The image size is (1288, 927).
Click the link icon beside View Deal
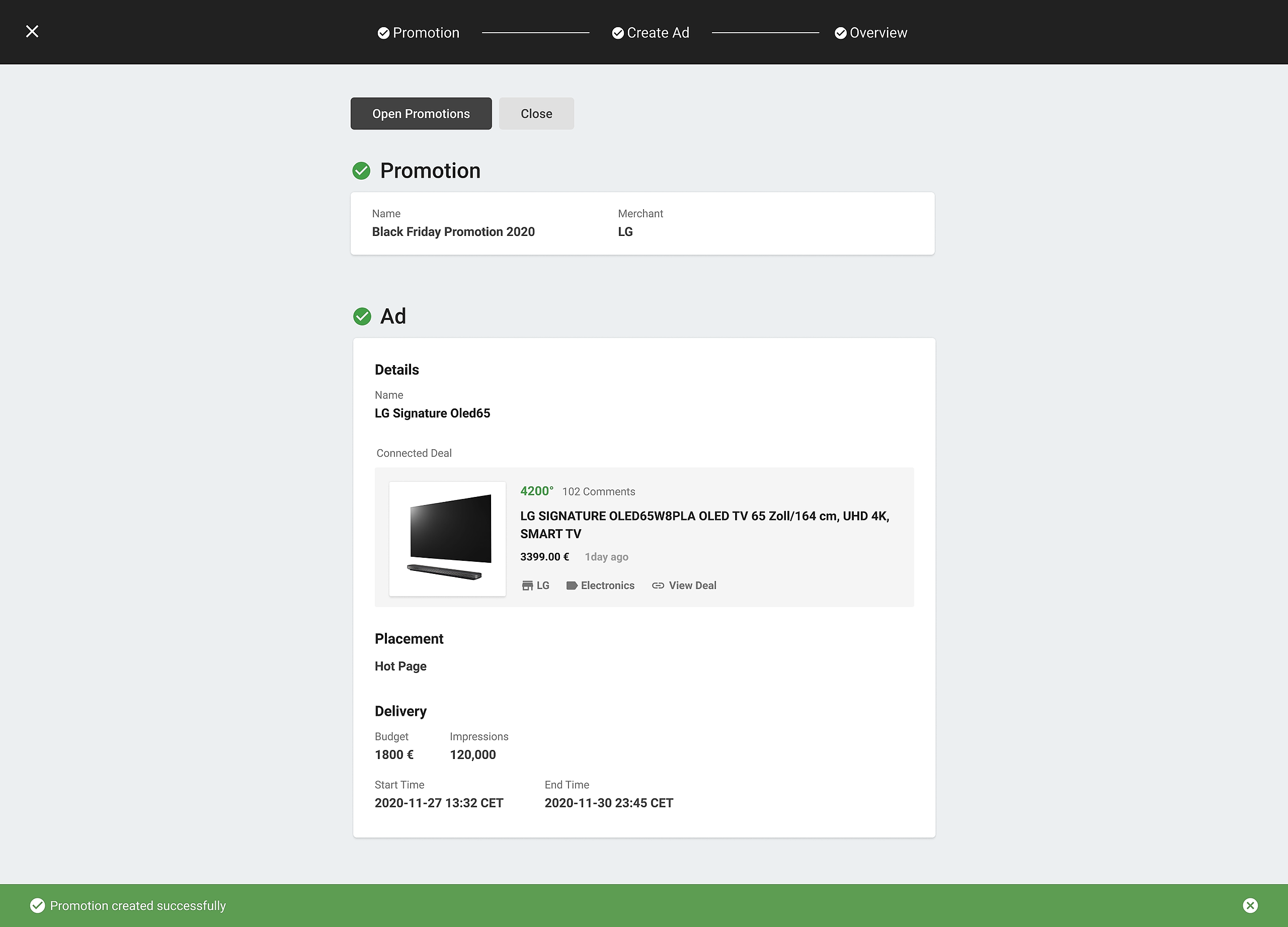(658, 585)
